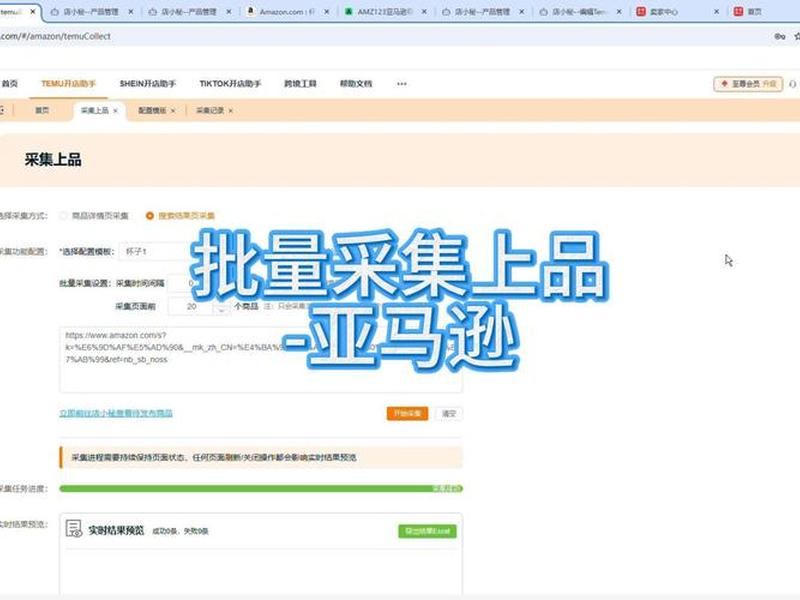Click the green AMZ123 tab favicon

[x=348, y=11]
